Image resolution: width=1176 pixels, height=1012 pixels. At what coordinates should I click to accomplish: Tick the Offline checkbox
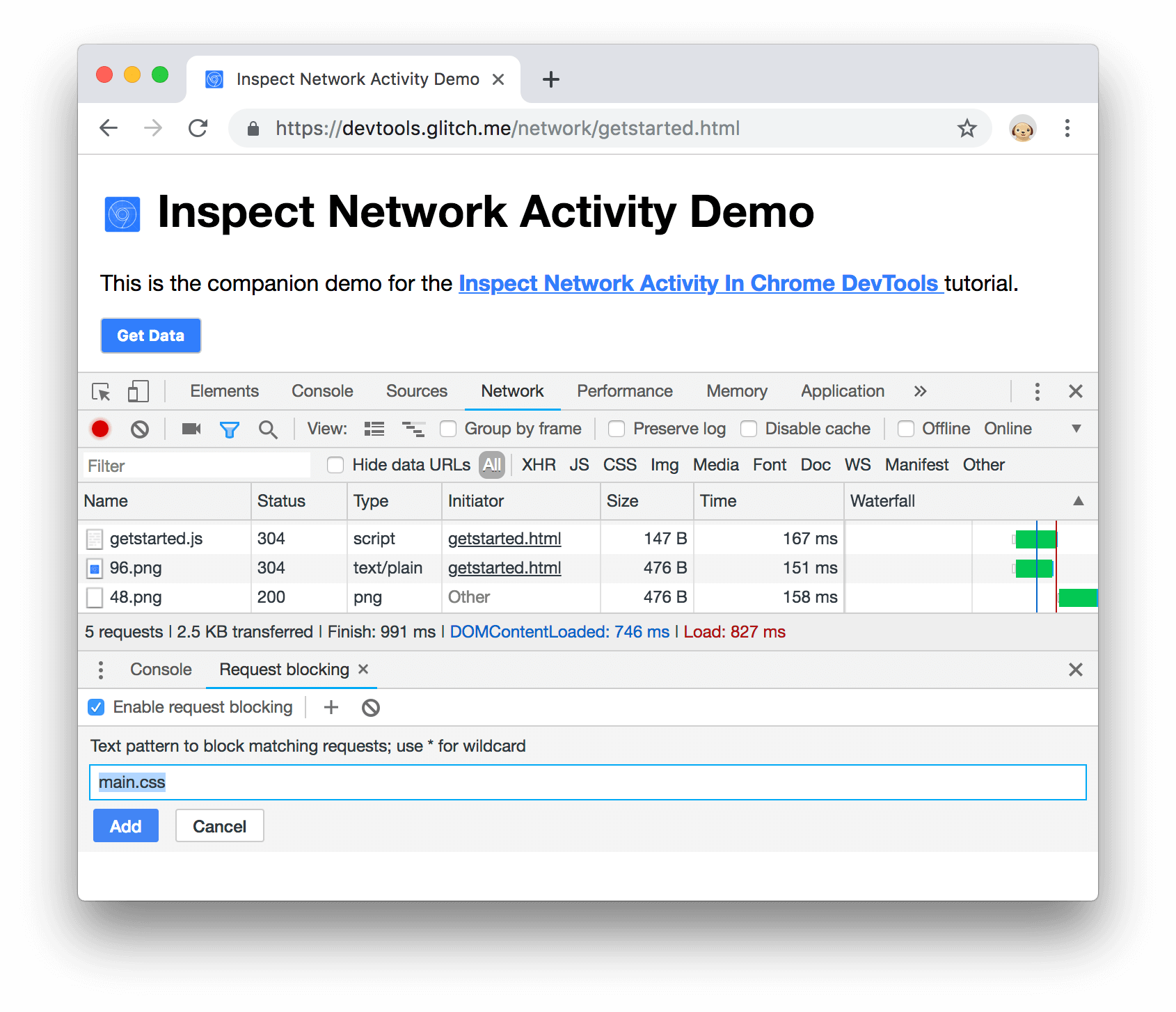click(x=906, y=429)
